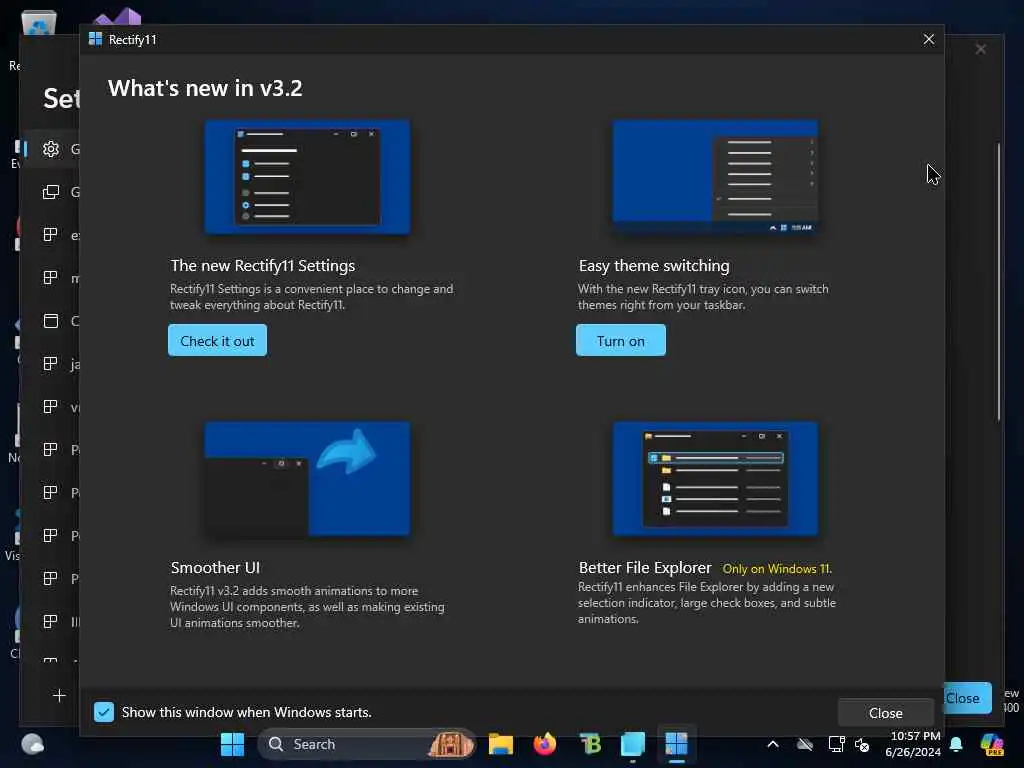Click the 'Smoother UI' title
Image resolution: width=1024 pixels, height=768 pixels.
[x=215, y=568]
